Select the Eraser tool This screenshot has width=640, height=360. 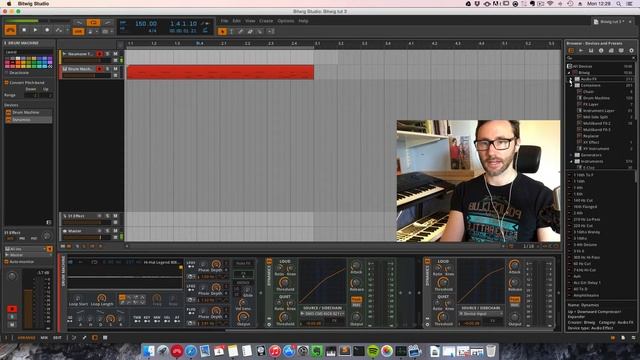pyautogui.click(x=250, y=31)
